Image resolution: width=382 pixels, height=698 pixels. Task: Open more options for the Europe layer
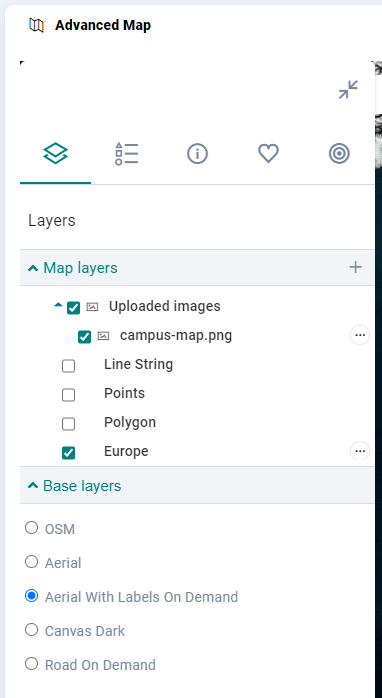click(x=360, y=451)
